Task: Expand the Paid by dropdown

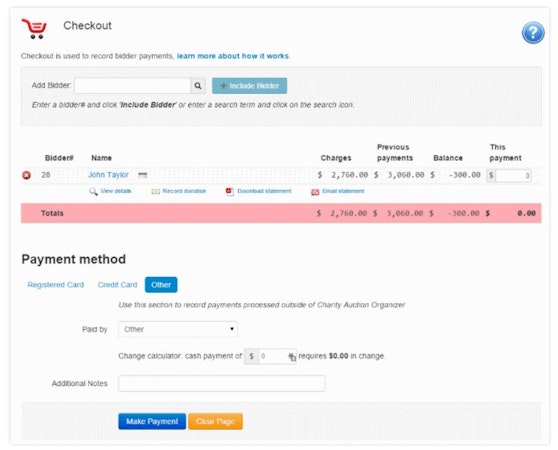Action: click(178, 329)
